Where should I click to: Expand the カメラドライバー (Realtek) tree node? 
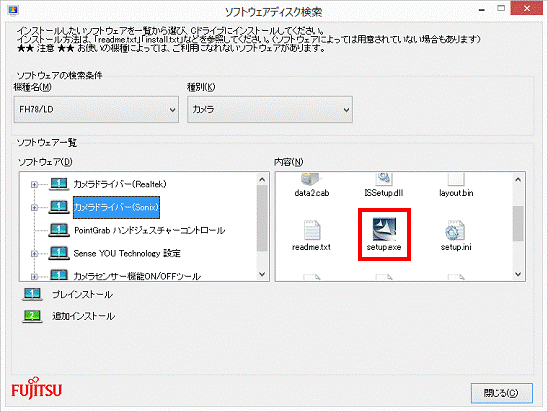pyautogui.click(x=34, y=184)
